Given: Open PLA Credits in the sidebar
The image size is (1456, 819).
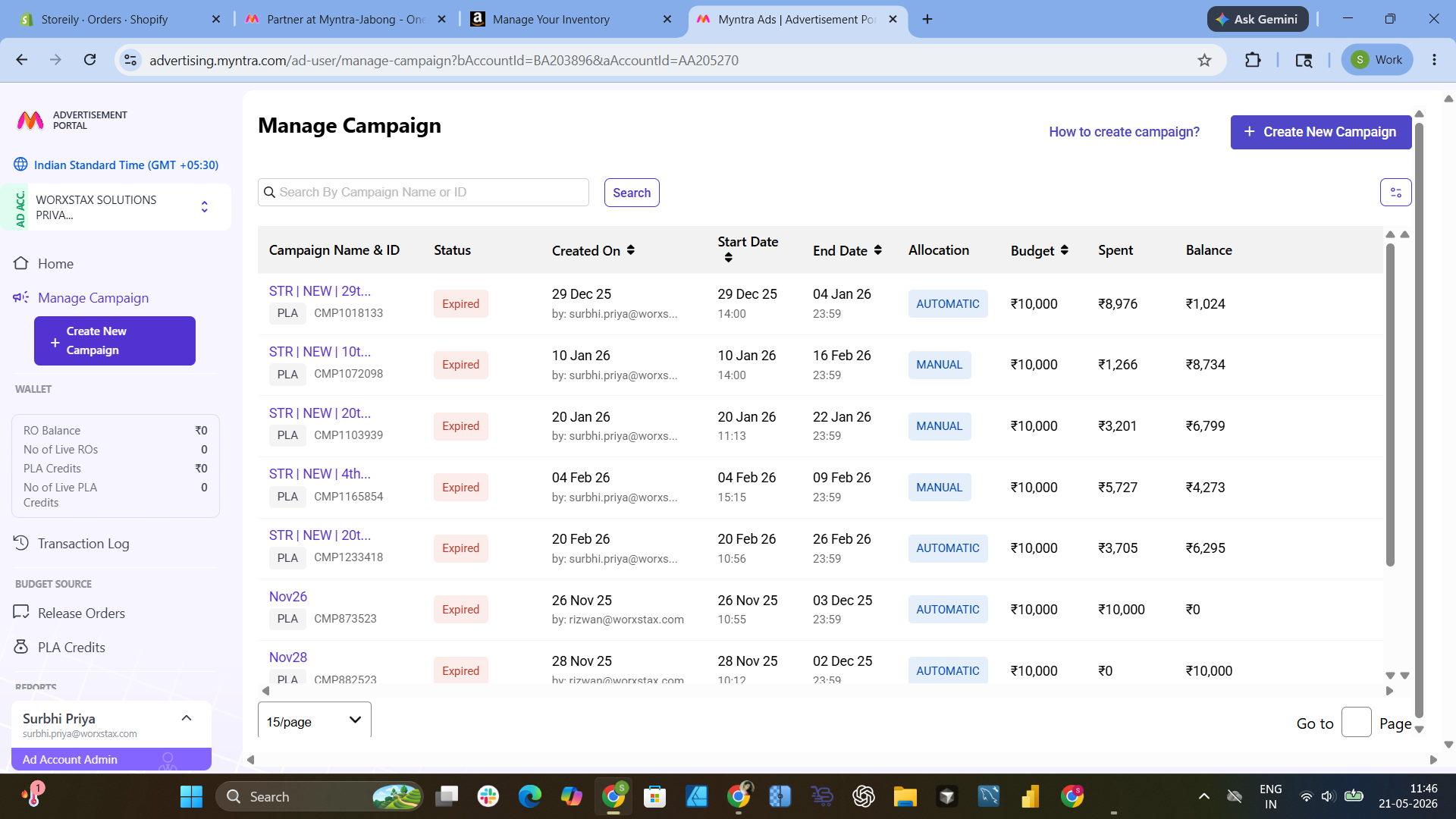Looking at the screenshot, I should click(x=71, y=648).
